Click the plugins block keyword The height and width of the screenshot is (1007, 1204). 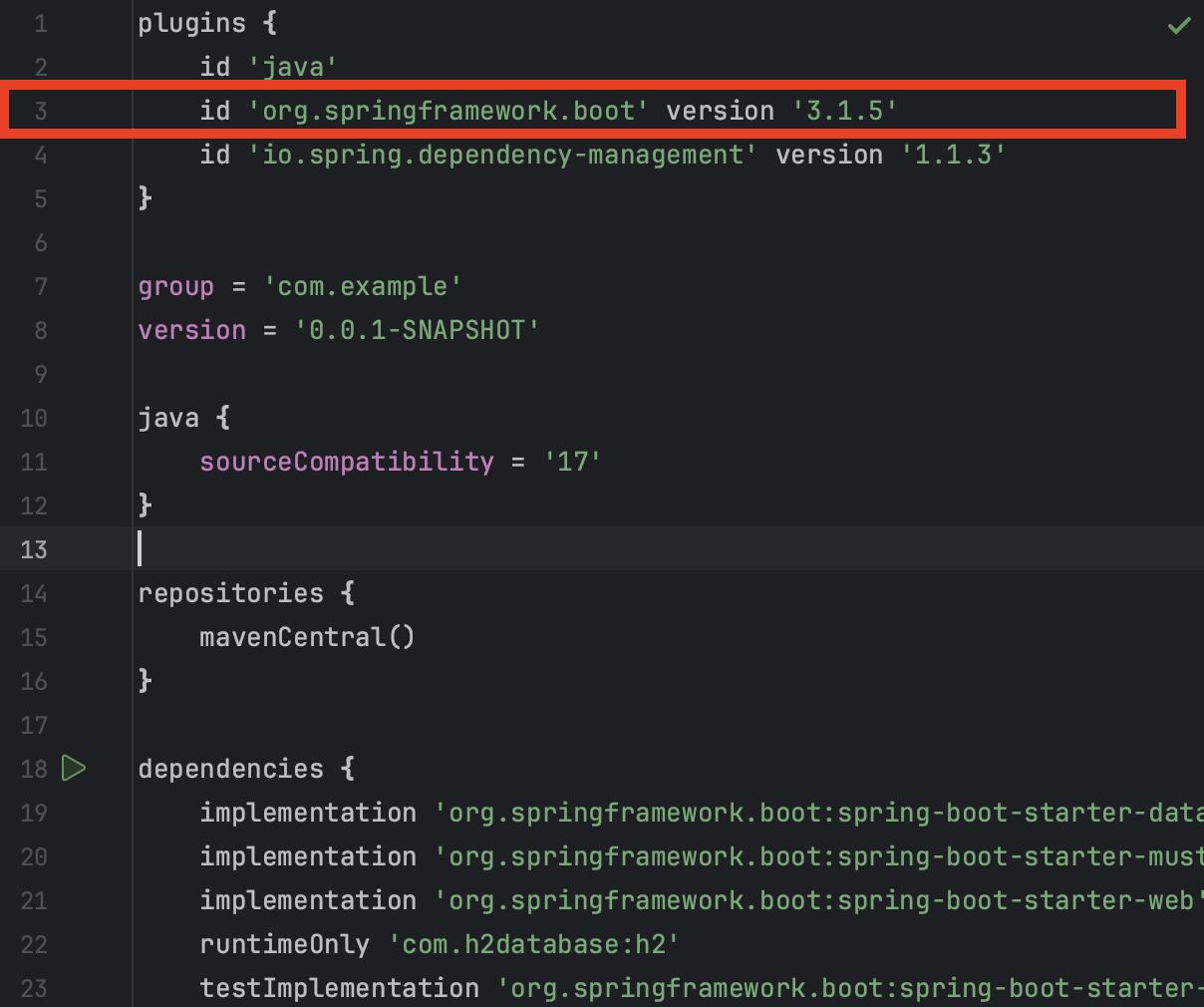point(191,23)
